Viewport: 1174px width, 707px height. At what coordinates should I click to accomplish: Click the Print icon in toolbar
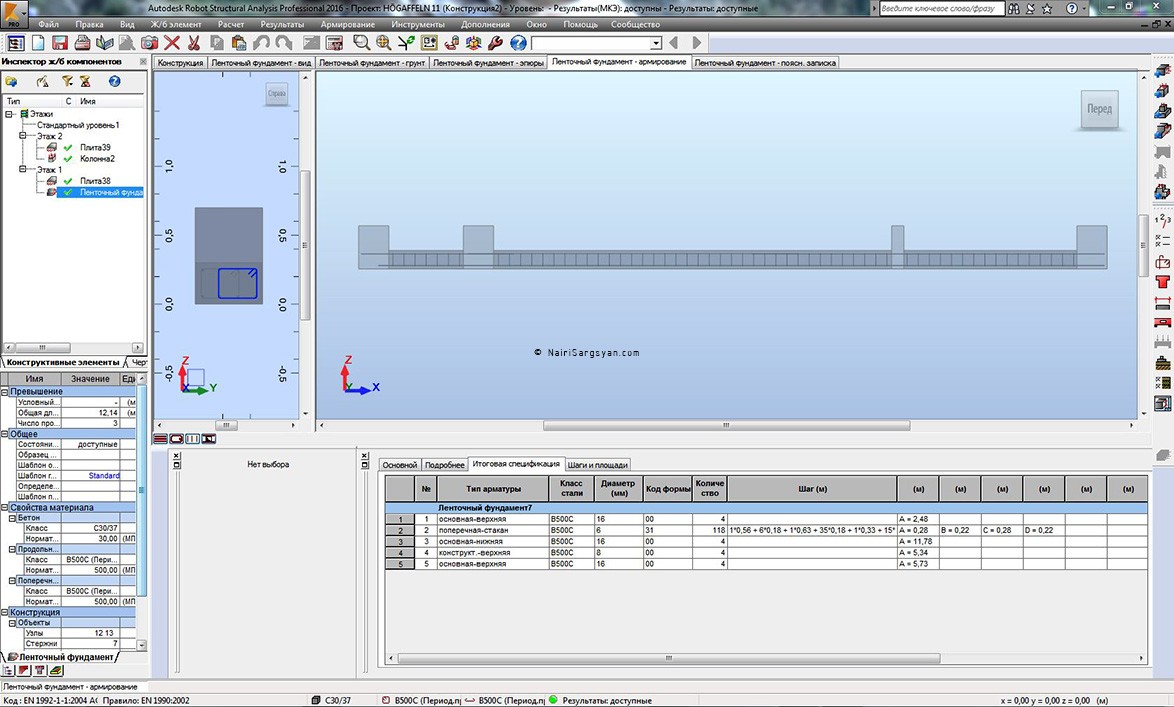click(82, 43)
